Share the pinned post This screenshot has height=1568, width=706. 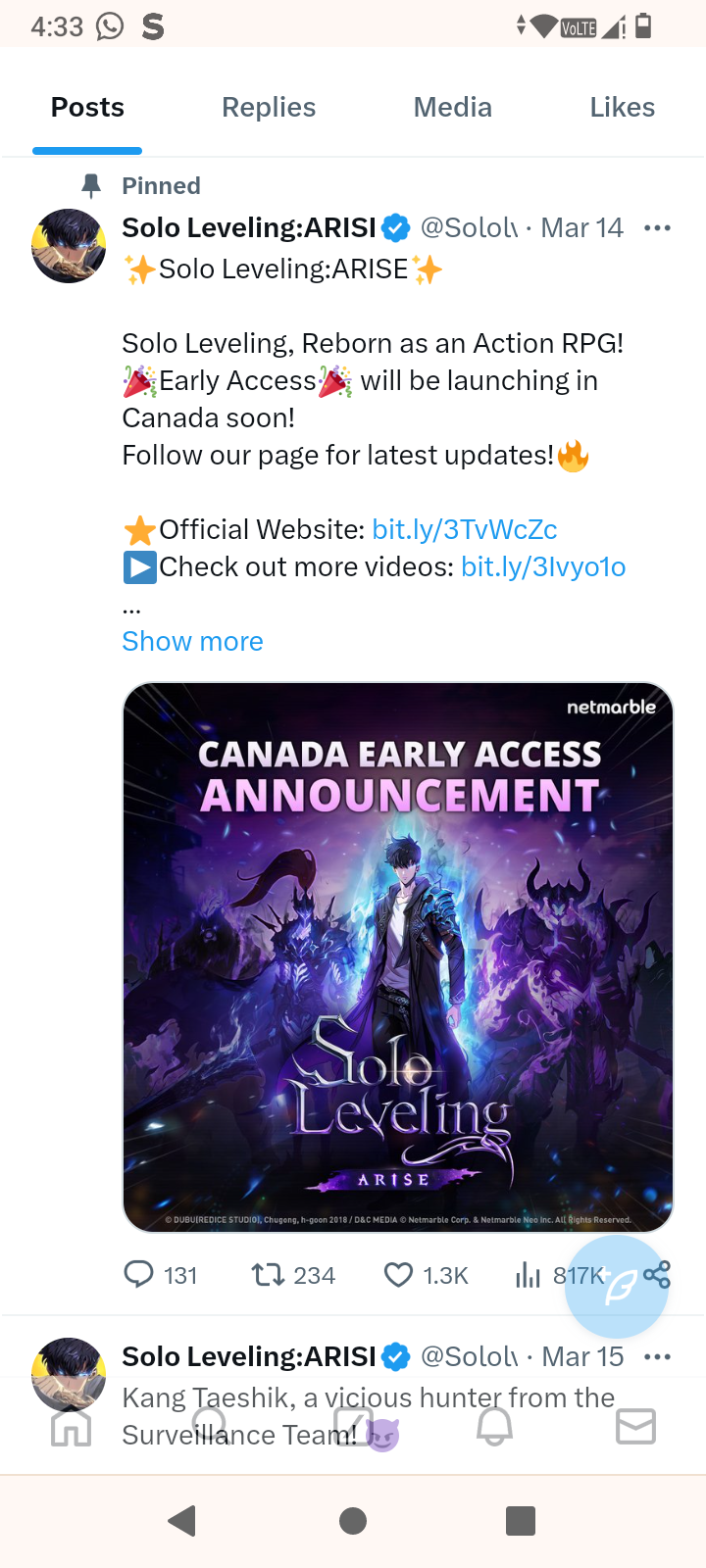[x=657, y=1274]
